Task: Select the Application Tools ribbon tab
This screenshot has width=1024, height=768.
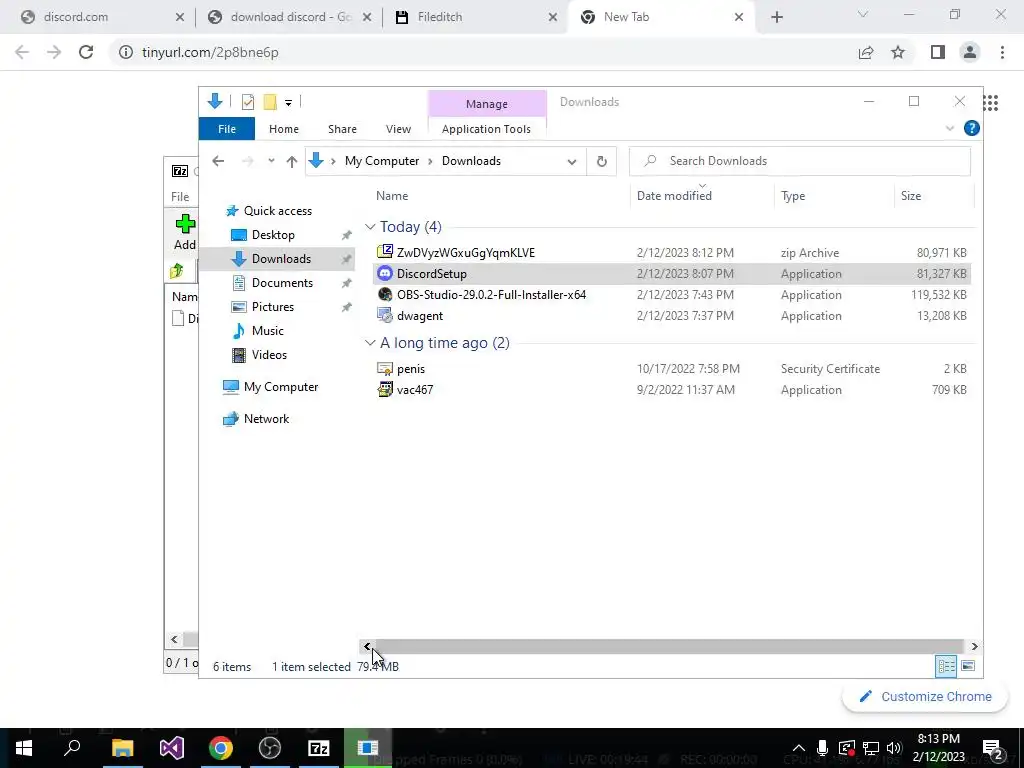Action: tap(486, 129)
